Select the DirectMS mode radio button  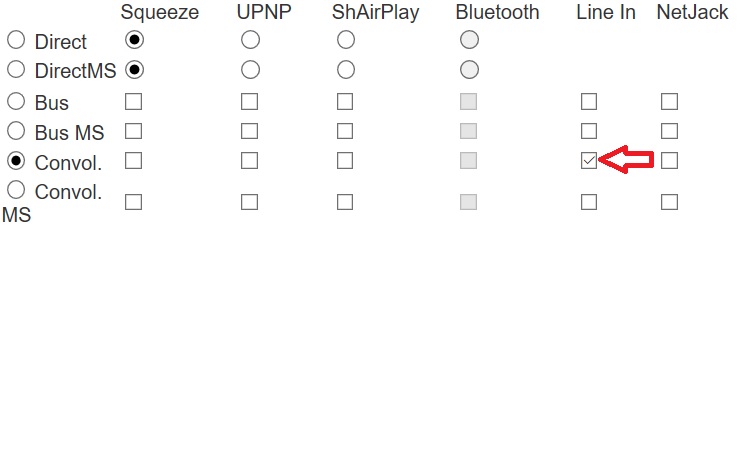click(16, 70)
